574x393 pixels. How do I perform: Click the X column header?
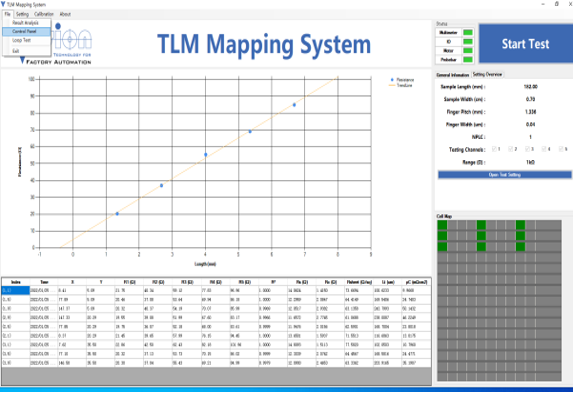(x=72, y=282)
